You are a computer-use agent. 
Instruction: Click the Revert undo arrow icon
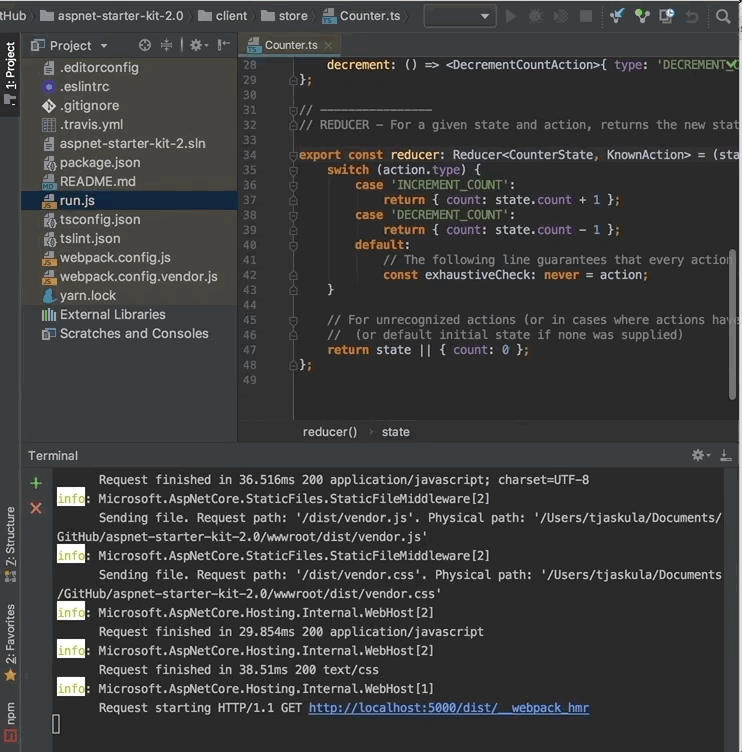pyautogui.click(x=692, y=17)
